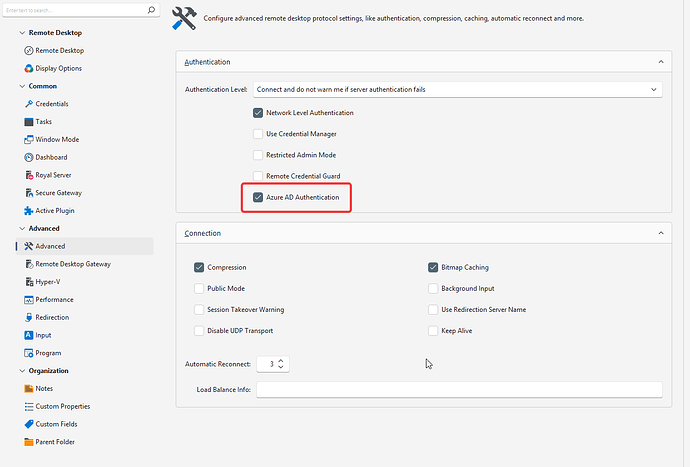690x467 pixels.
Task: Click the Custom Properties list icon
Action: click(x=29, y=406)
